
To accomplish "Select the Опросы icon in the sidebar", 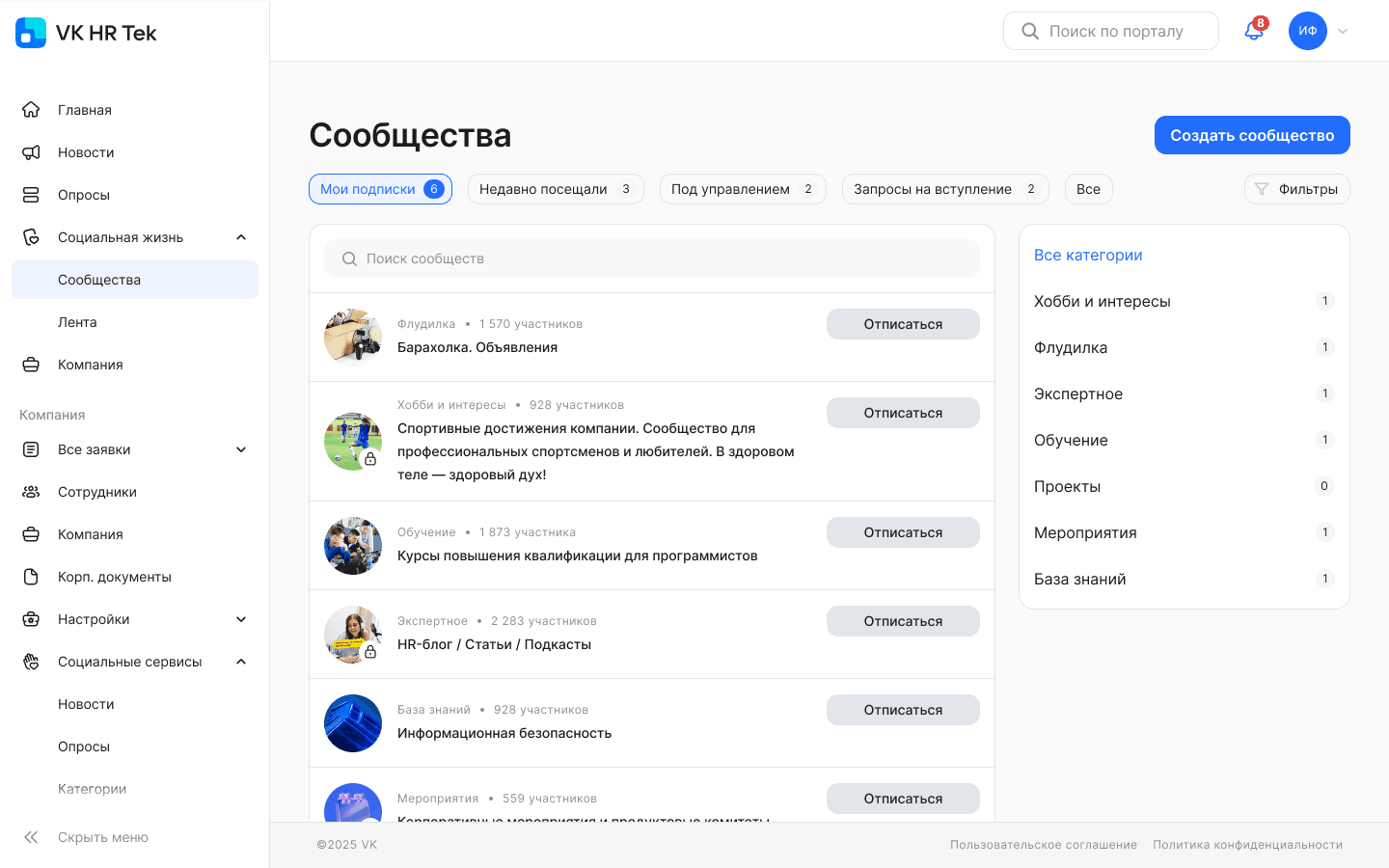I will [31, 194].
